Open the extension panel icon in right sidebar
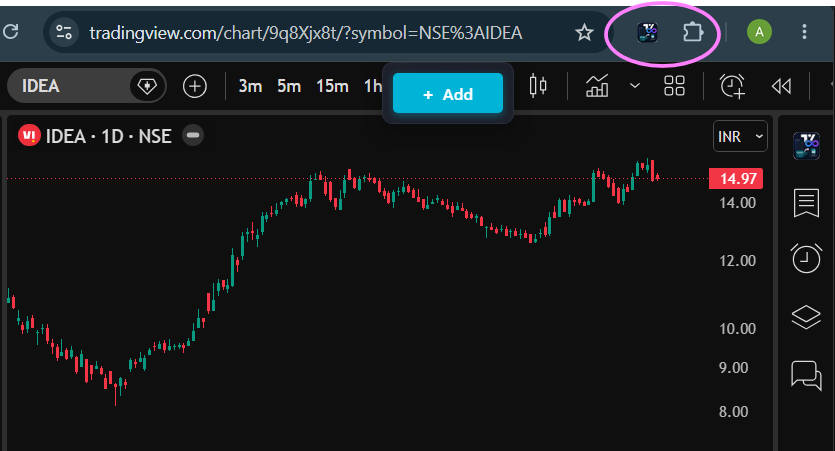Viewport: 835px width, 451px height. tap(806, 146)
